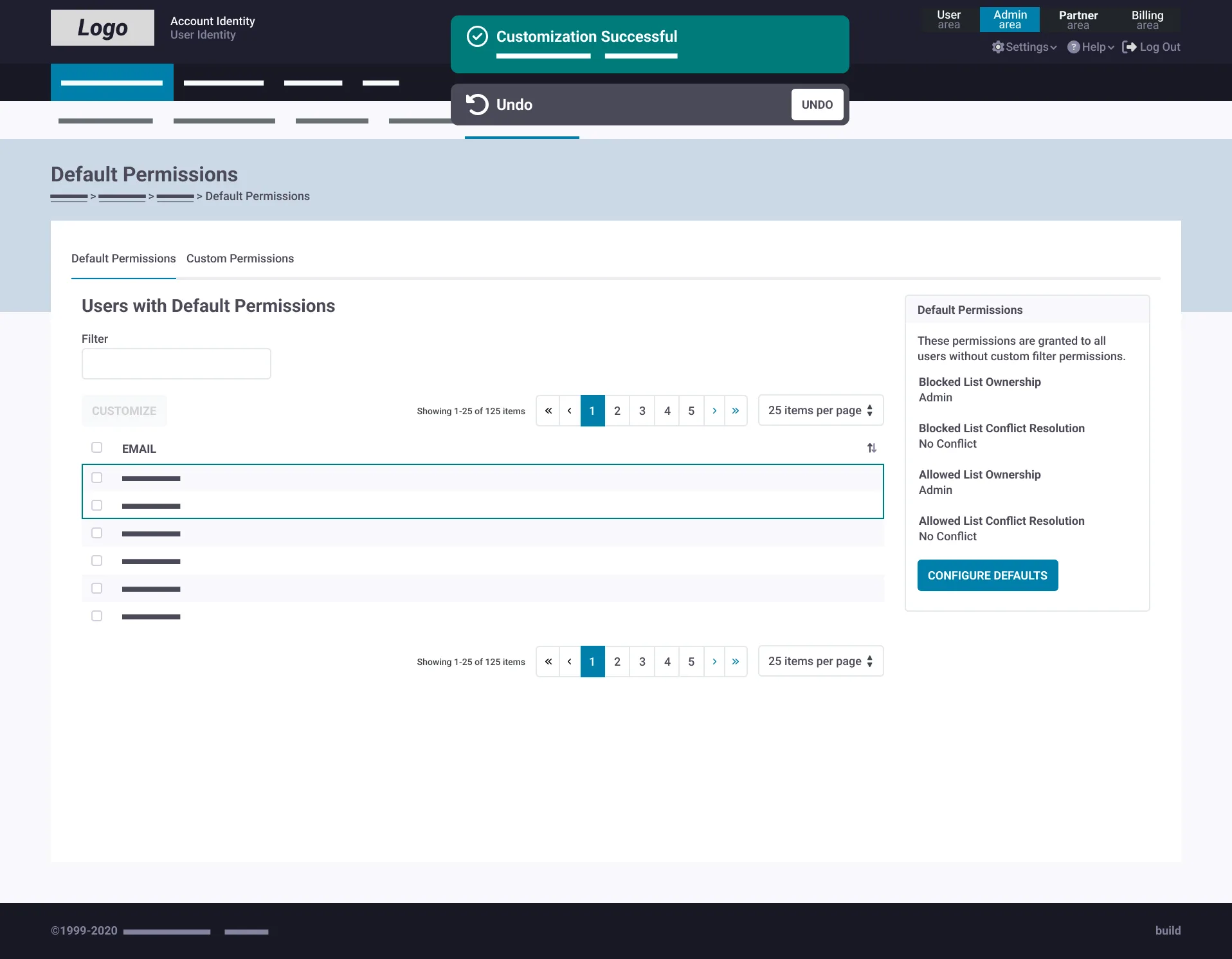
Task: Click the UNDO button
Action: [817, 104]
